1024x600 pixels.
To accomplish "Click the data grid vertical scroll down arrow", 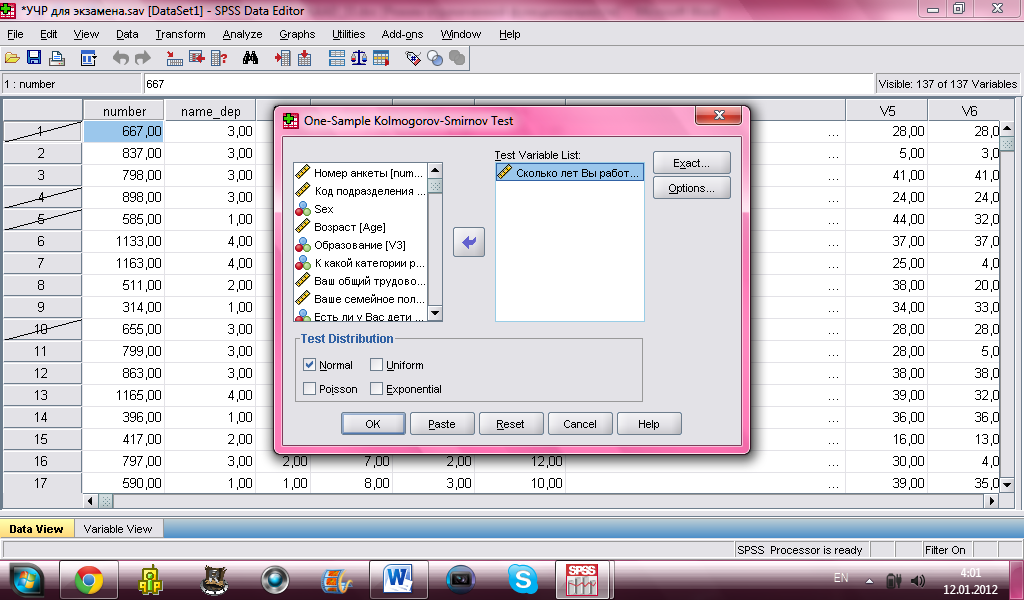I will 1007,484.
